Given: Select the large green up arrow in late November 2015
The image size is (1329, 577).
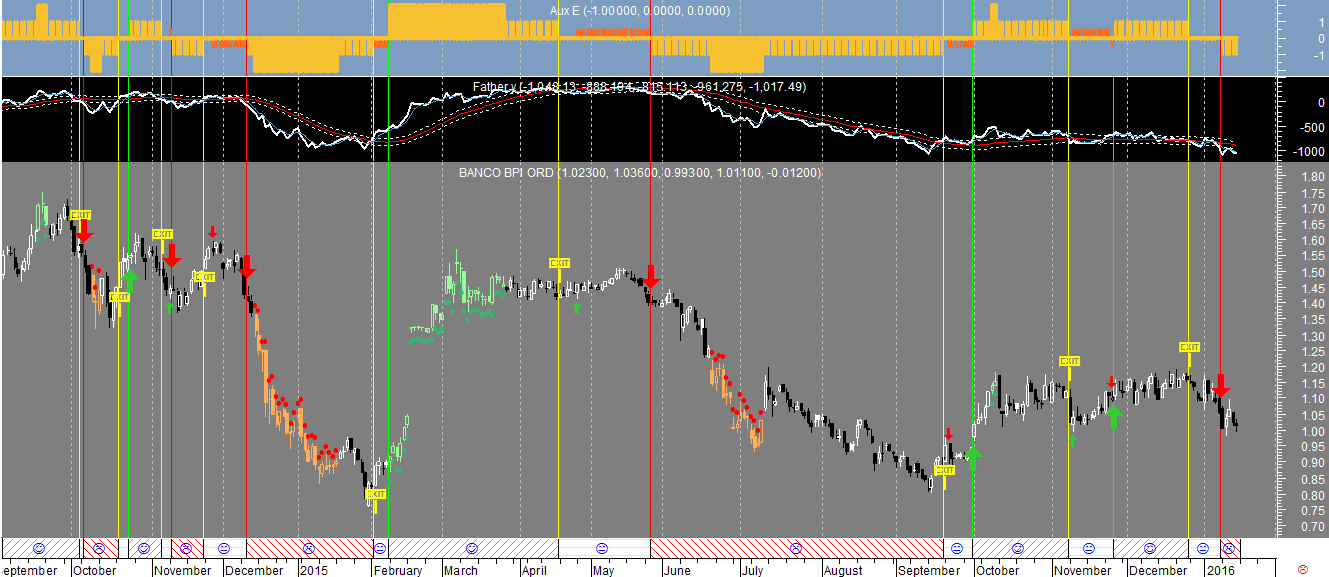Looking at the screenshot, I should tap(1113, 416).
